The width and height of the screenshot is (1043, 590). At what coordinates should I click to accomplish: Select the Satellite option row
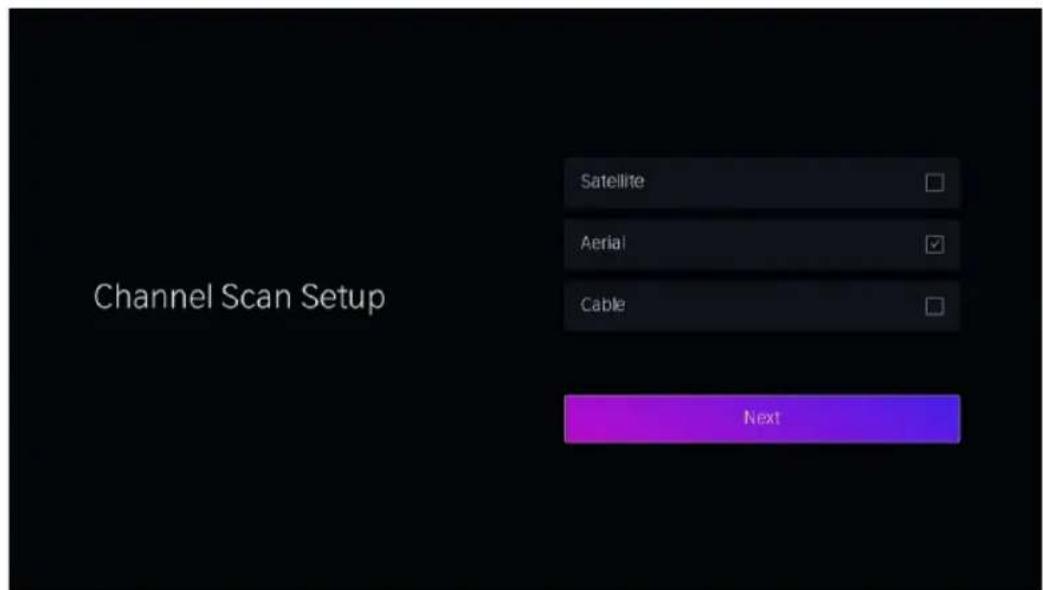762,182
